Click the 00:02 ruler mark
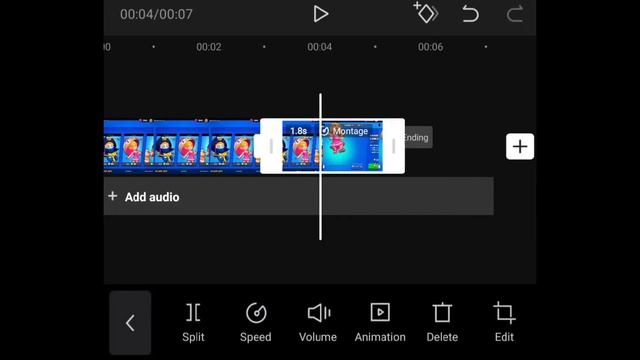This screenshot has width=640, height=360. click(x=209, y=47)
